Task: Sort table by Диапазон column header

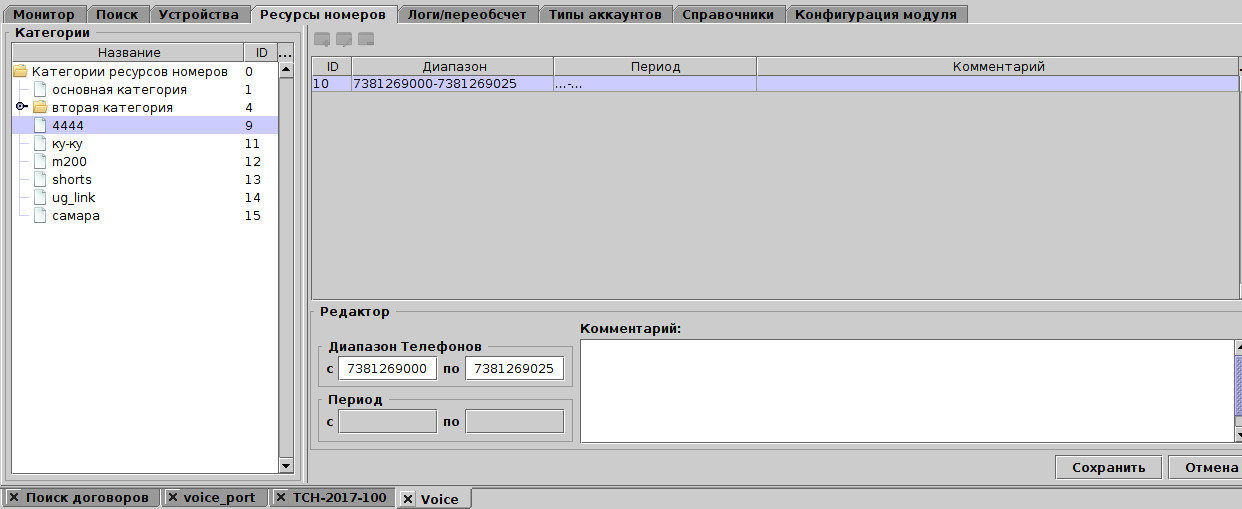Action: point(454,66)
